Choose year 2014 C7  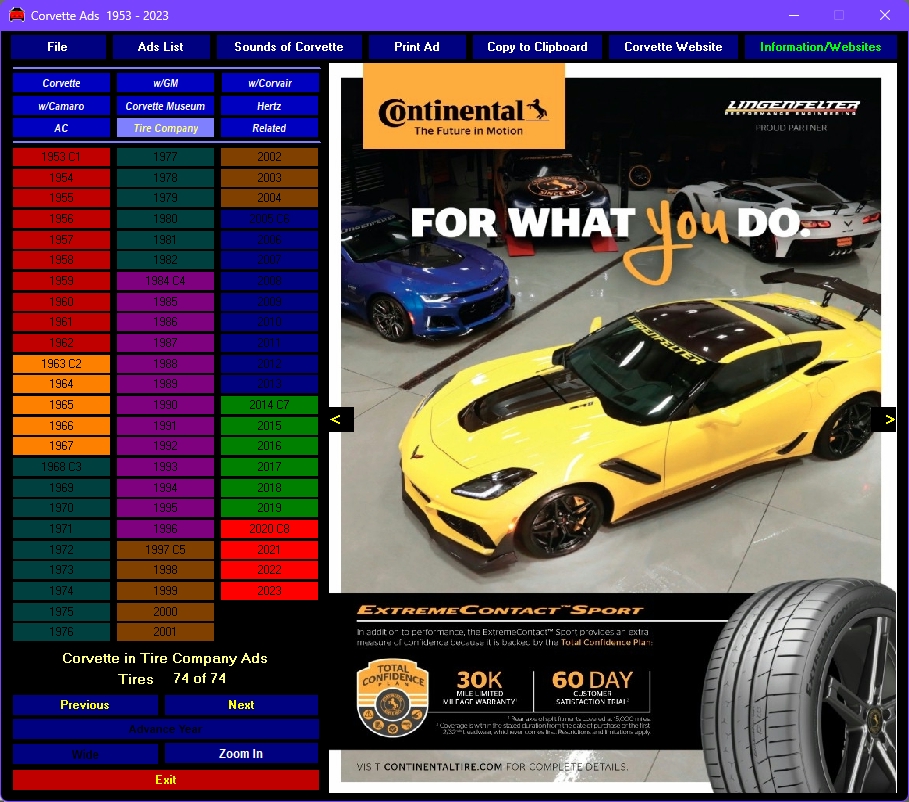click(x=270, y=405)
